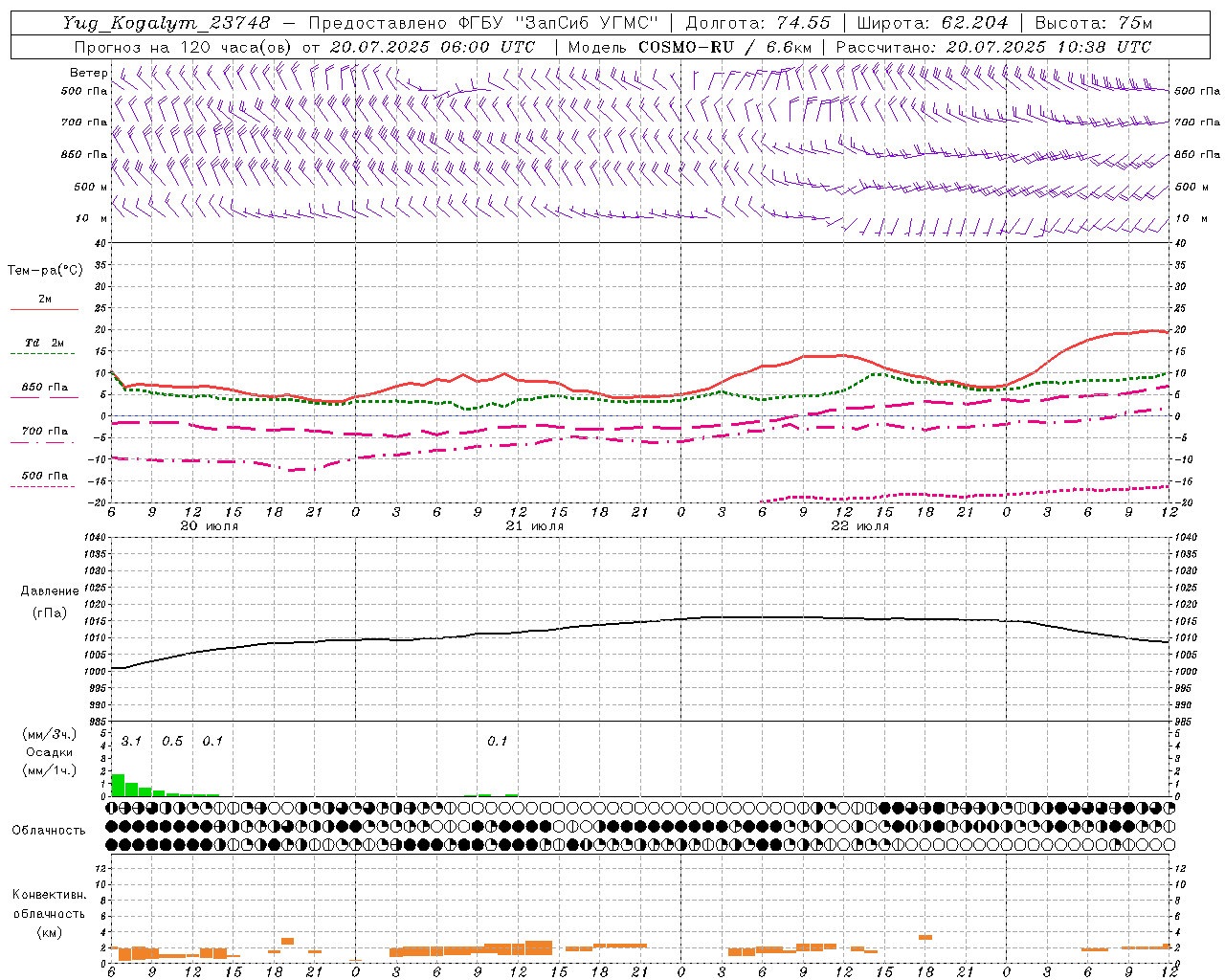Click the Широта: 62.204 header field
Viewport: 1225px width, 980px height.
932,22
